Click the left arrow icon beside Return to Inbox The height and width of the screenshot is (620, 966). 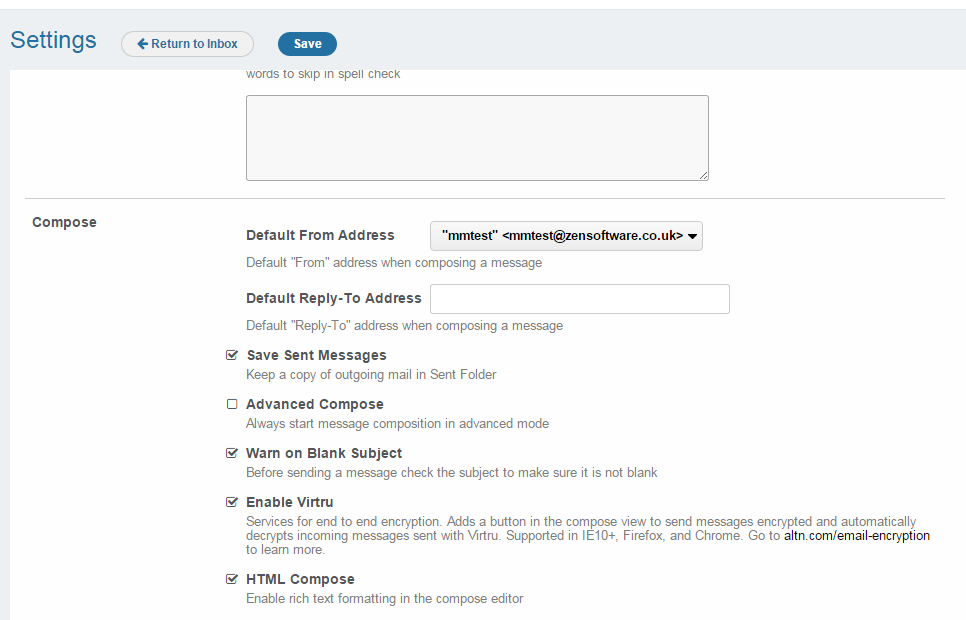tap(142, 44)
